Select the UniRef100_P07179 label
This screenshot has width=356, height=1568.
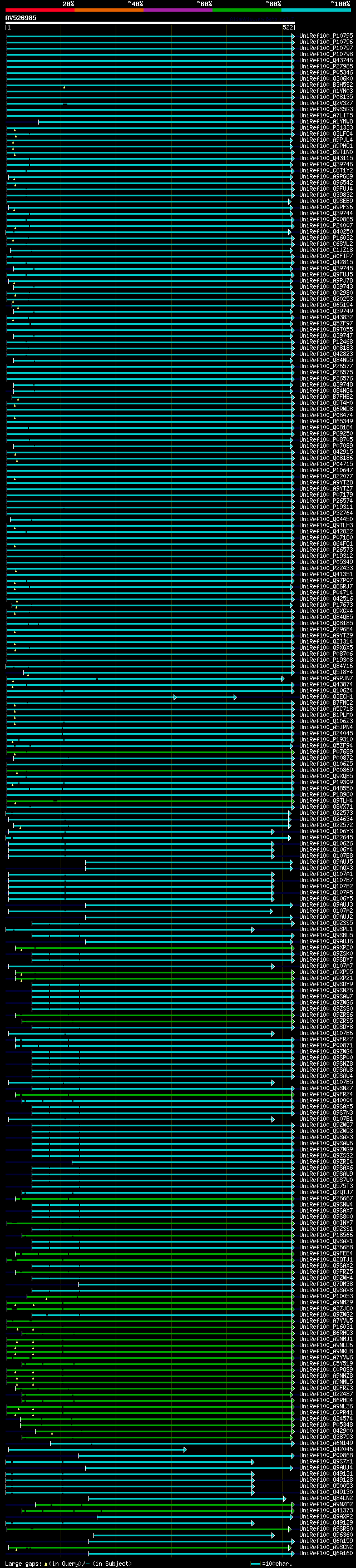tap(326, 494)
